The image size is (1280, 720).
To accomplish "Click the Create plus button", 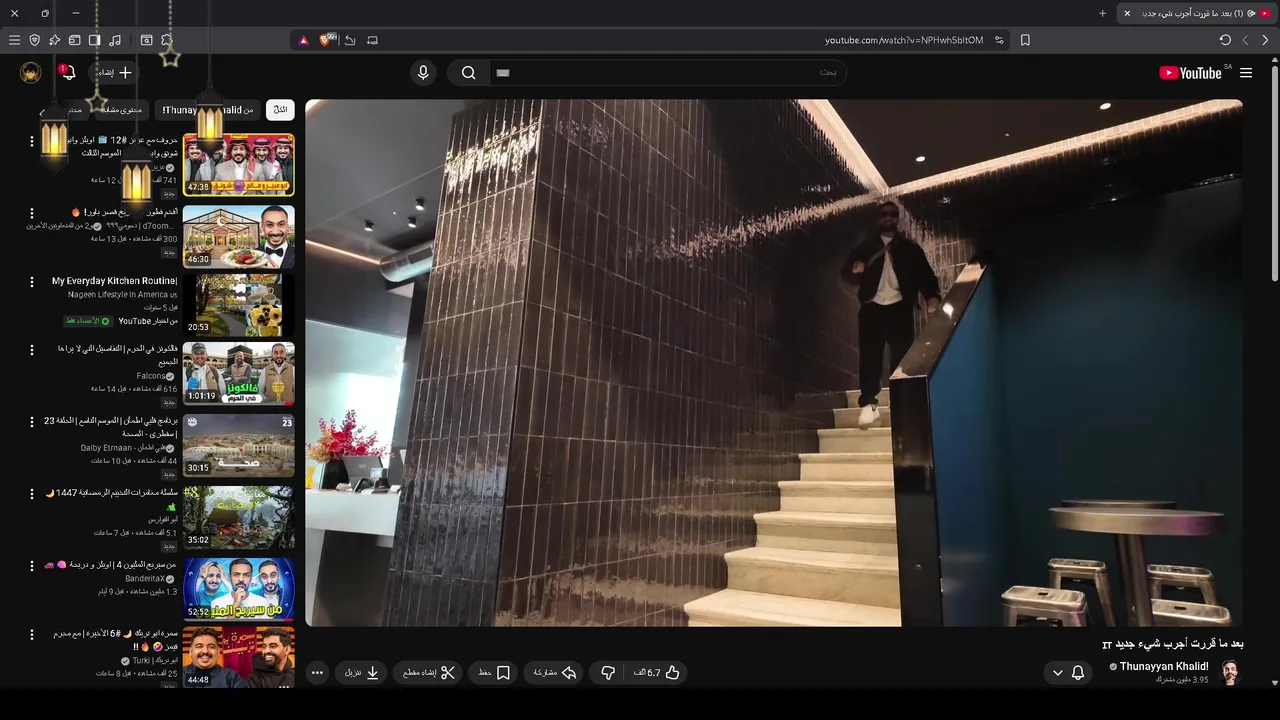I will click(x=115, y=72).
